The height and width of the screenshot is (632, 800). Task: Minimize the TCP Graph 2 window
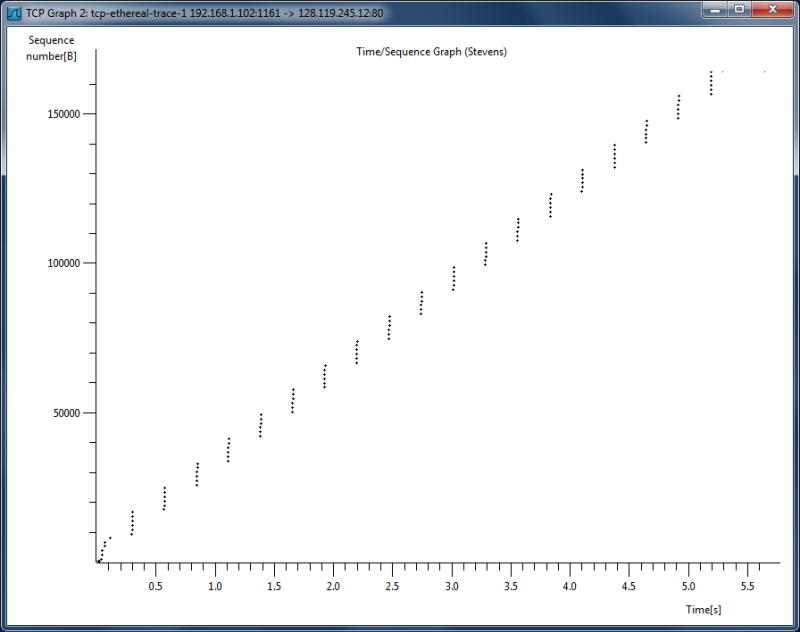(x=715, y=10)
